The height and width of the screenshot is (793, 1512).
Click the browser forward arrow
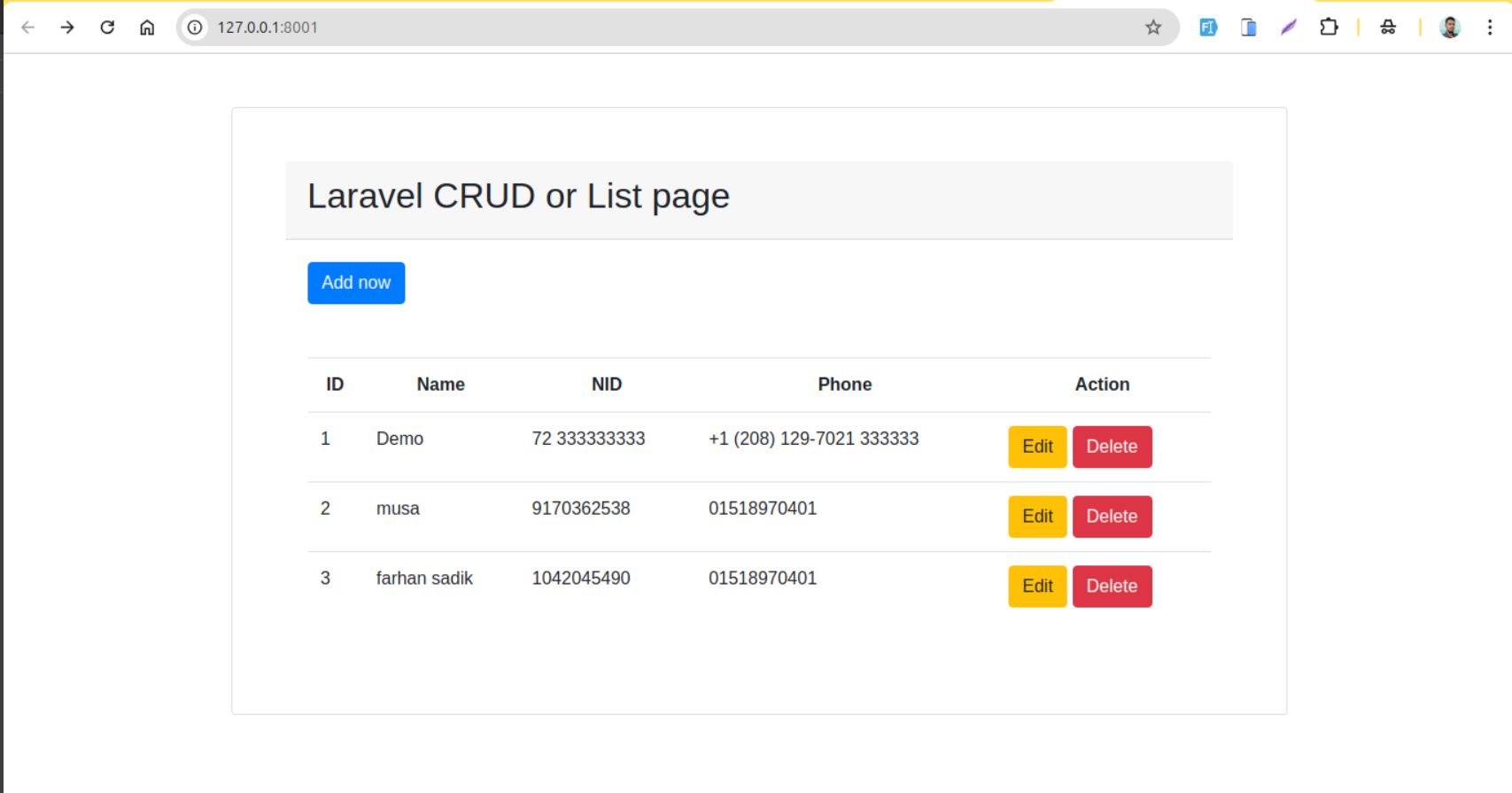coord(67,27)
